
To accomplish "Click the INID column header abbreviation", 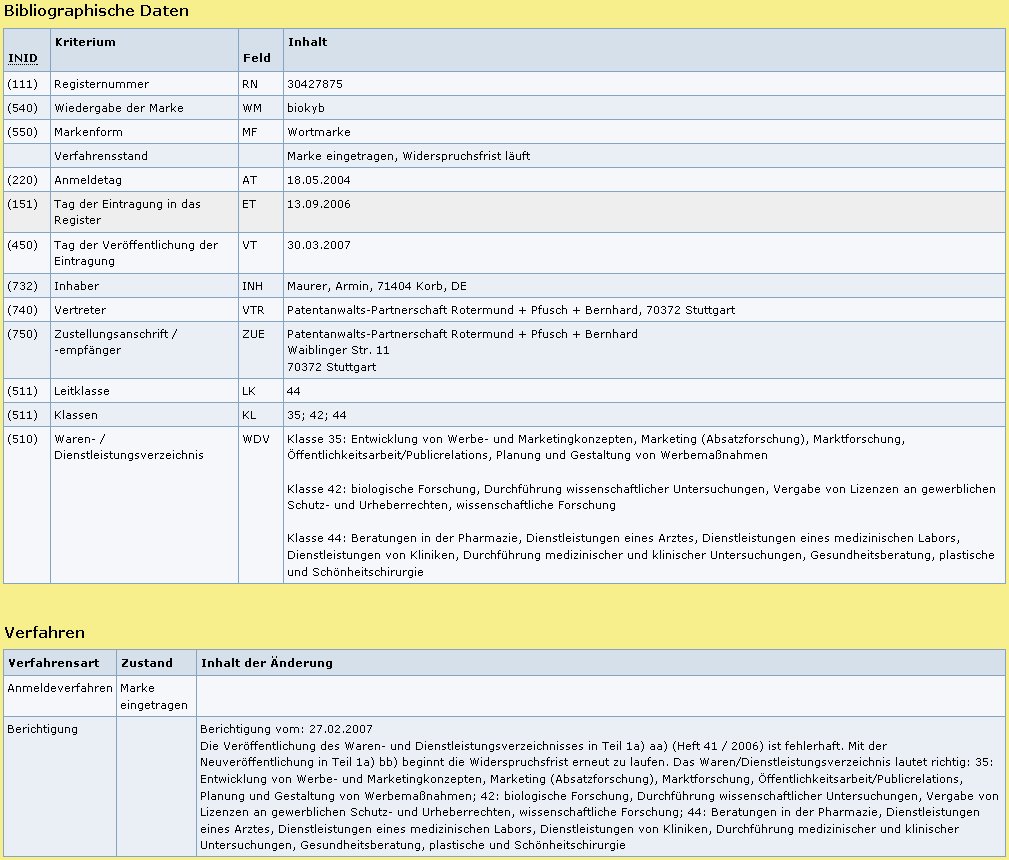I will pos(22,59).
